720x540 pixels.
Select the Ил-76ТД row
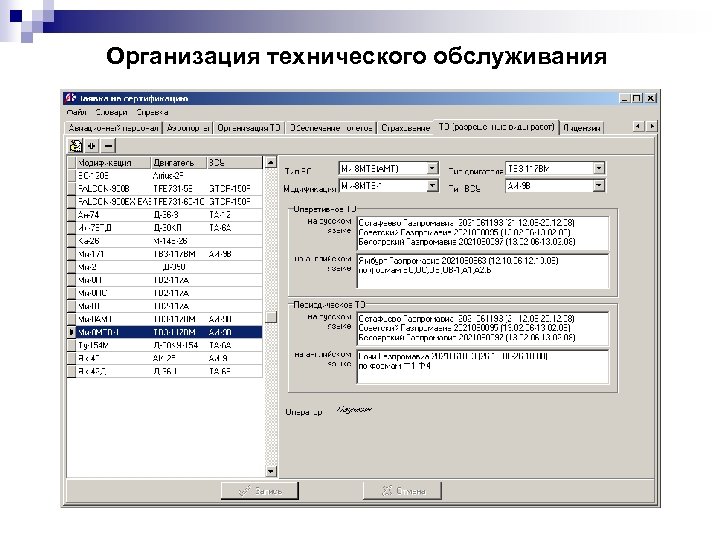pyautogui.click(x=165, y=228)
